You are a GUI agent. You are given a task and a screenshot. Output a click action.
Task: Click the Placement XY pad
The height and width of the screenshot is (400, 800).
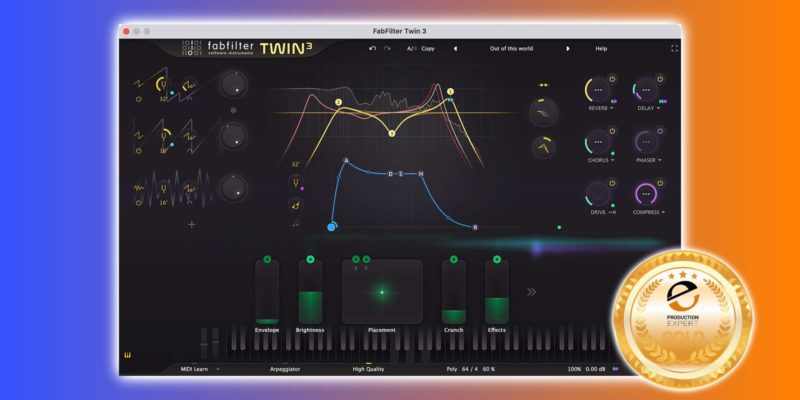382,292
